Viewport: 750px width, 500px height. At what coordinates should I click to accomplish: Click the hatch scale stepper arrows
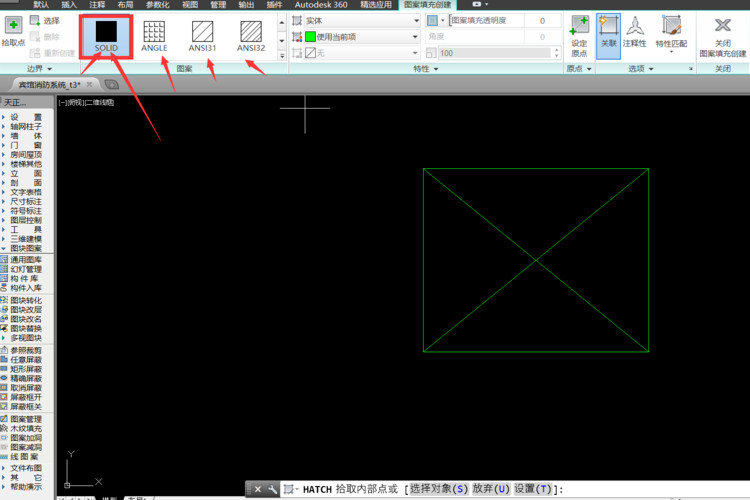click(556, 53)
